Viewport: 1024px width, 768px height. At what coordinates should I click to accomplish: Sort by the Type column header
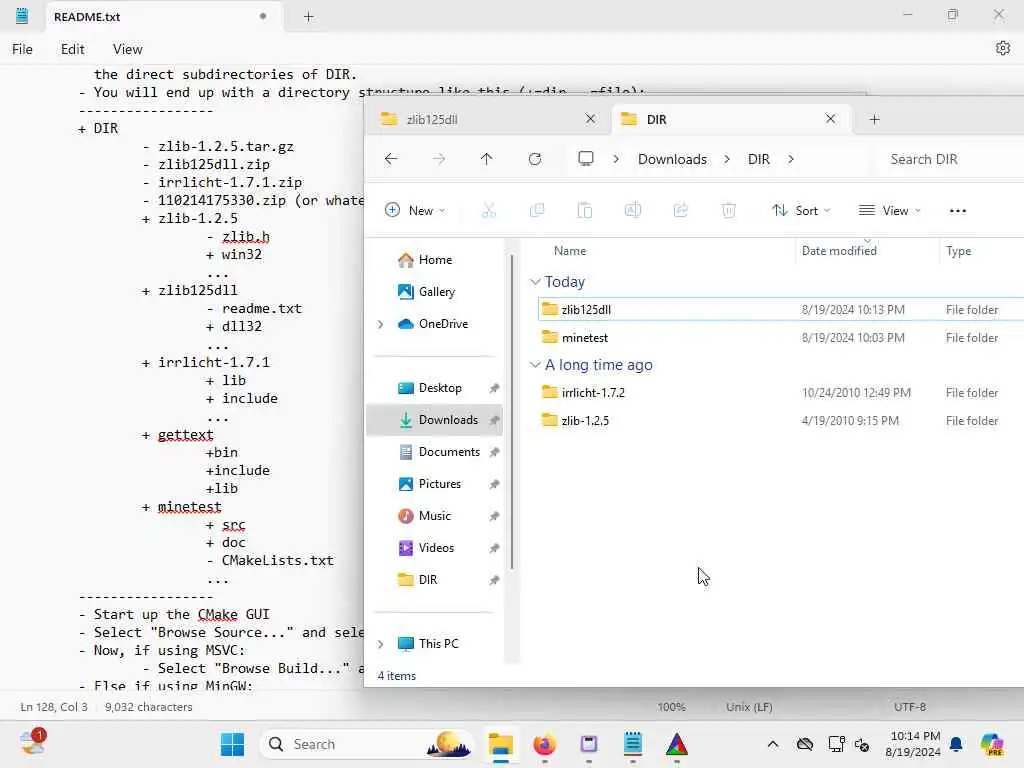[x=958, y=251]
